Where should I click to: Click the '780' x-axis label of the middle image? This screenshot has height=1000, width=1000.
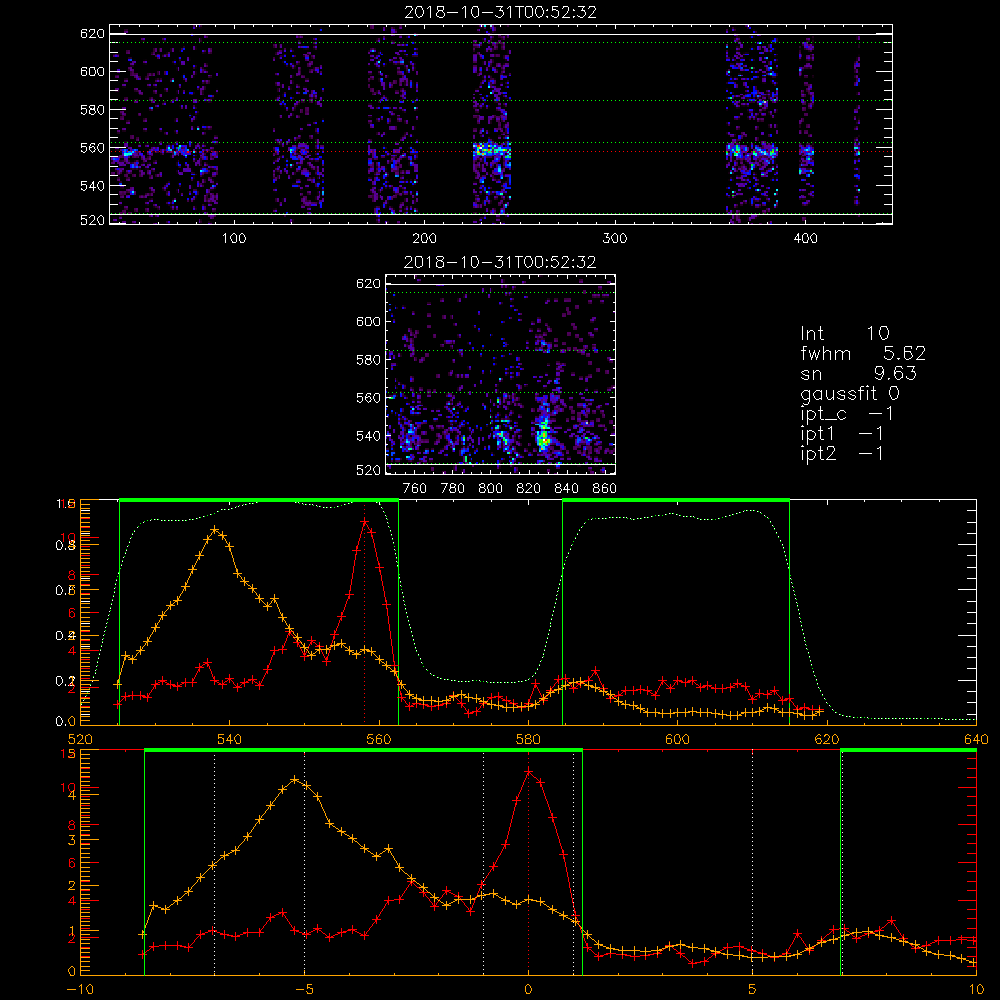[x=453, y=489]
